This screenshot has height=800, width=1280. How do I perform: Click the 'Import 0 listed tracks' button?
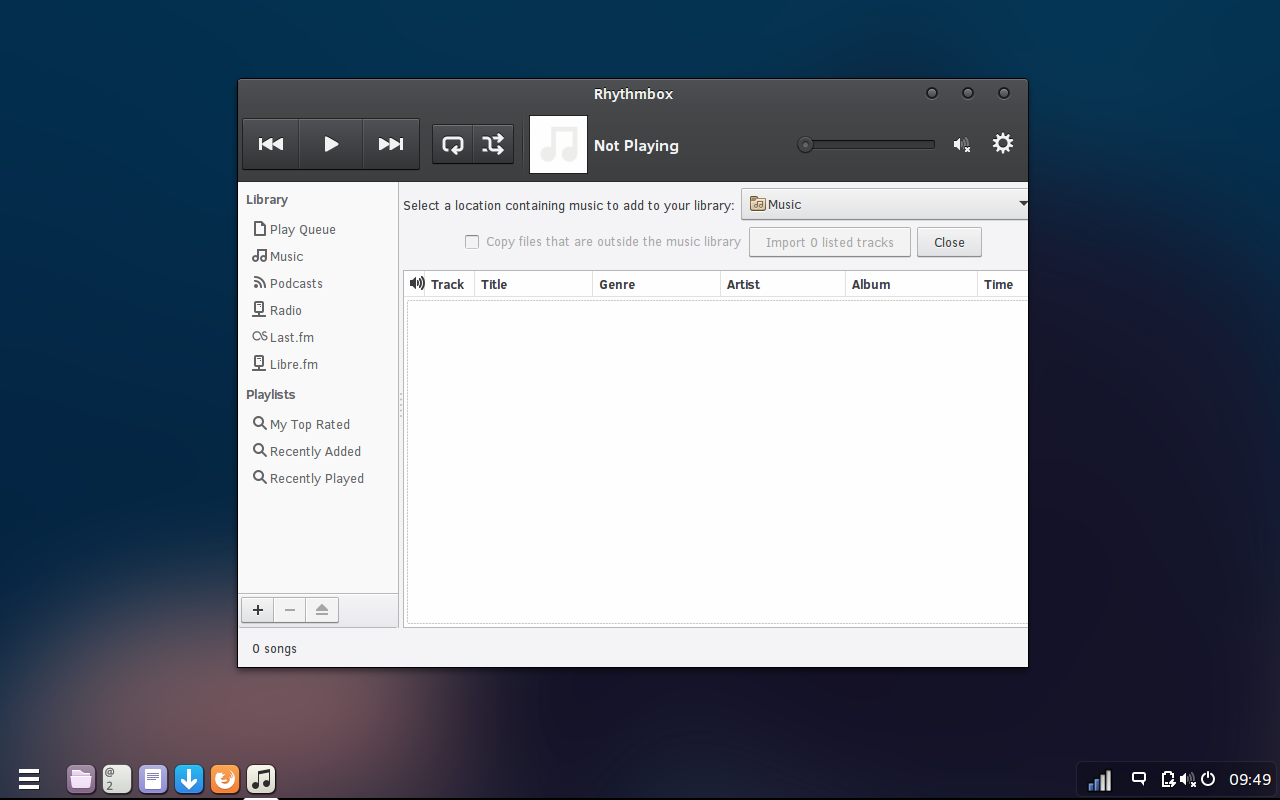tap(830, 242)
